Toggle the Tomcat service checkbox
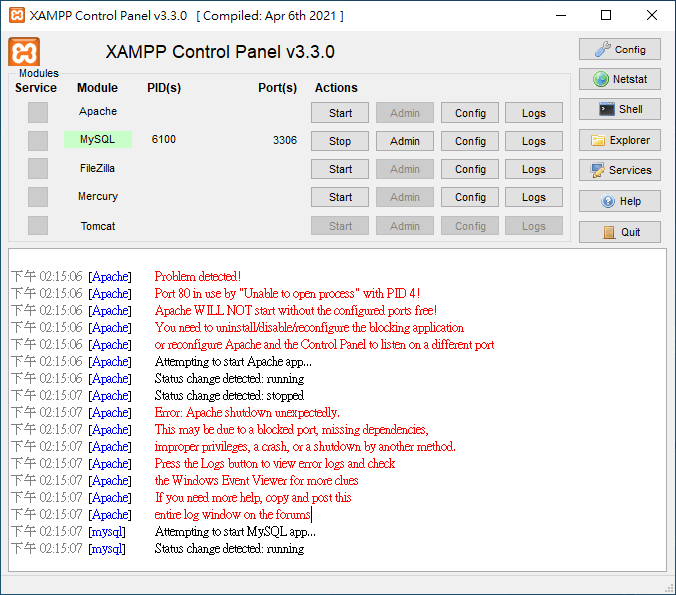 tap(38, 225)
